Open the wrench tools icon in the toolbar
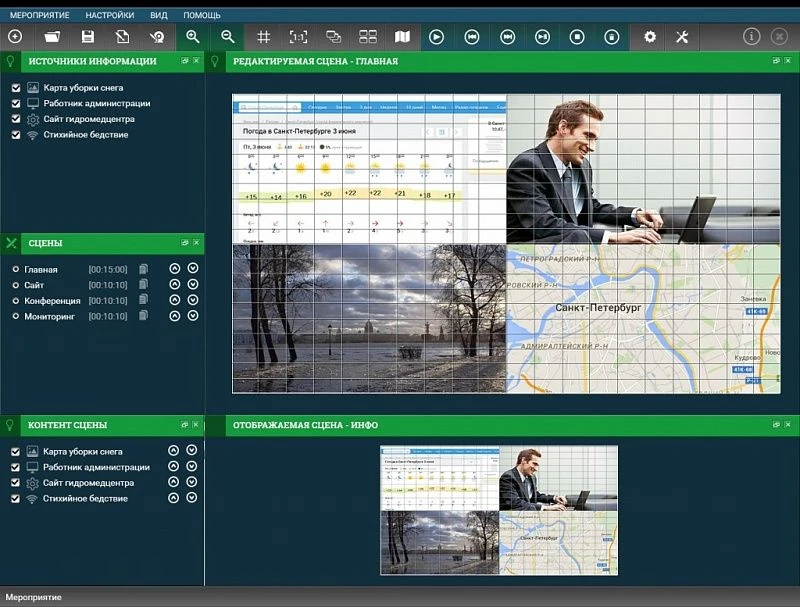The height and width of the screenshot is (607, 800). coord(683,35)
